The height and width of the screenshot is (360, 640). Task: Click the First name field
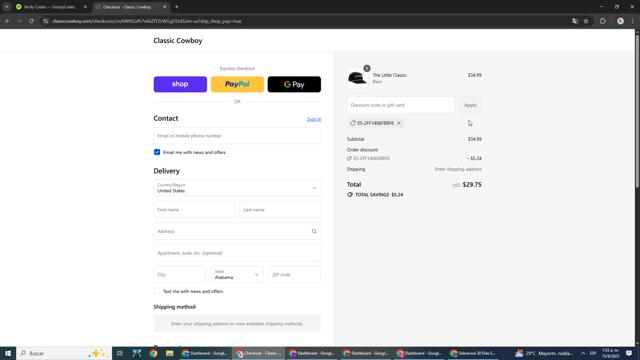[194, 209]
